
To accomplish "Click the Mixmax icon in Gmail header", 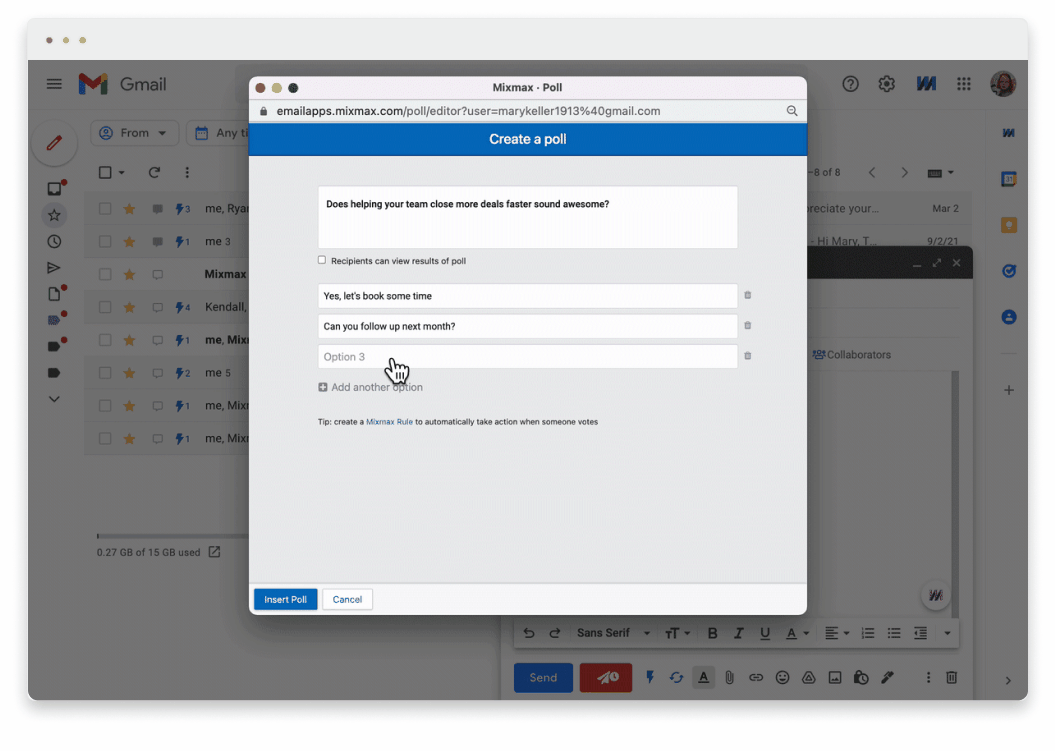I will pos(926,84).
